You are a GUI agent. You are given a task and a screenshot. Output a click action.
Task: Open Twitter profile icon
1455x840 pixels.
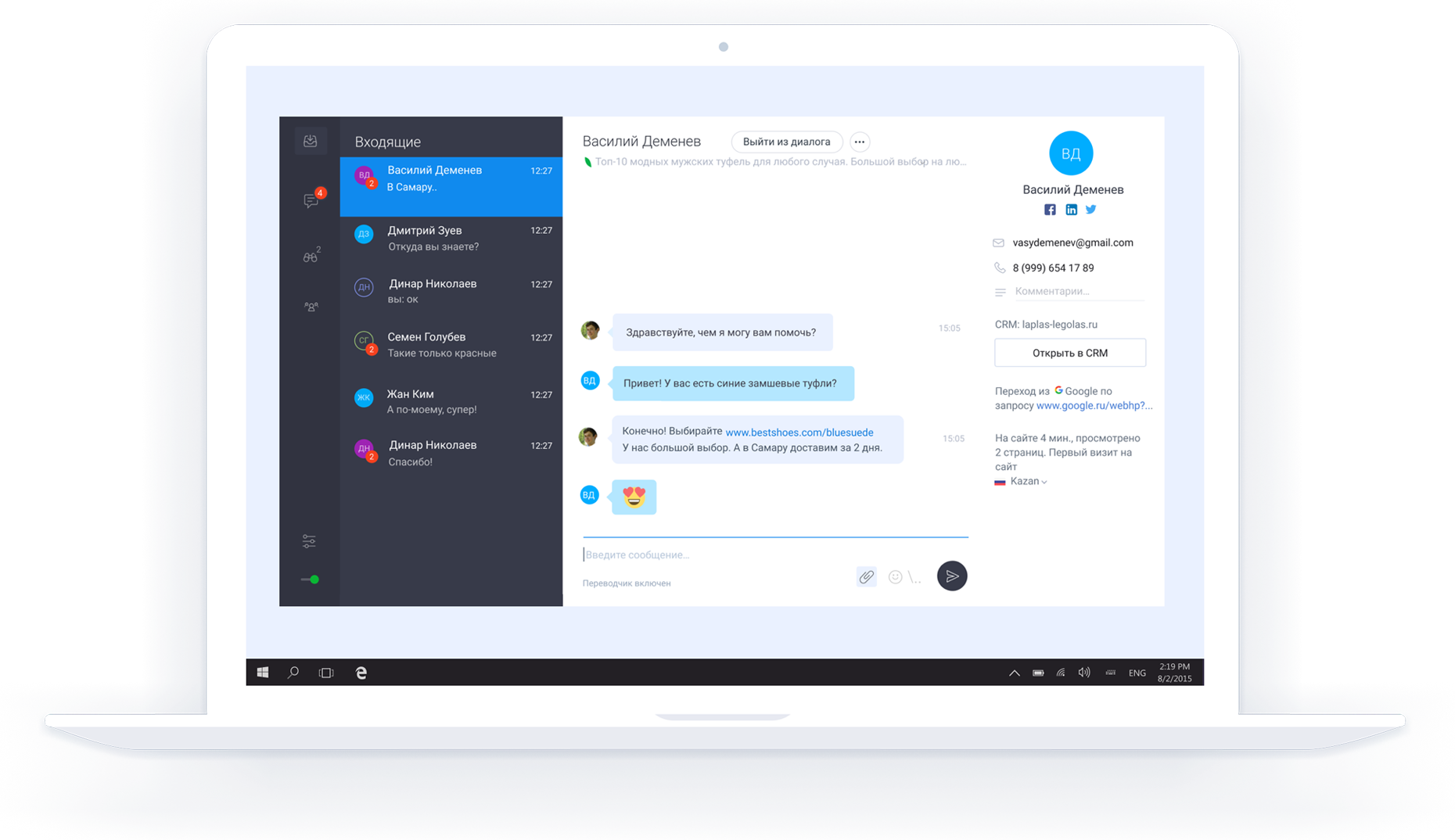[x=1091, y=209]
